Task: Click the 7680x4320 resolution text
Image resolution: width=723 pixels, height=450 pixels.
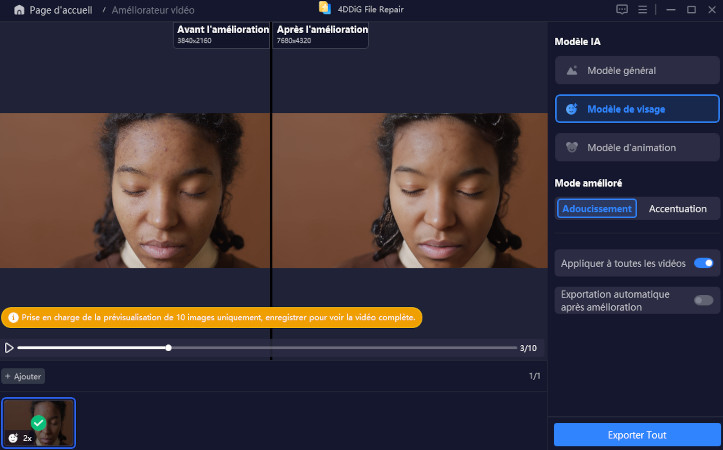Action: [x=294, y=41]
